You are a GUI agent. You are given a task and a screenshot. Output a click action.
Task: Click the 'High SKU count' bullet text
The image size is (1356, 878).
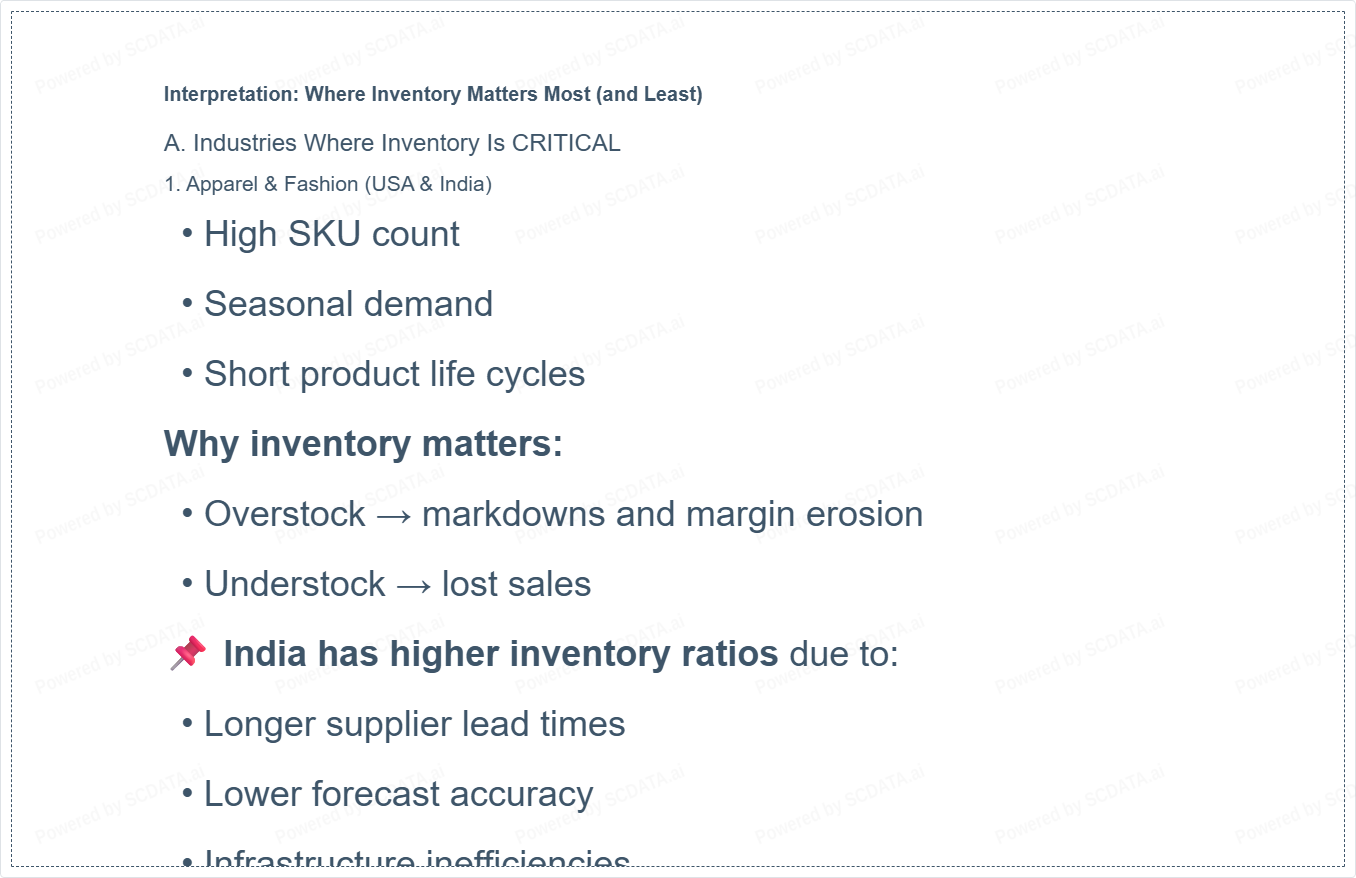pyautogui.click(x=332, y=234)
